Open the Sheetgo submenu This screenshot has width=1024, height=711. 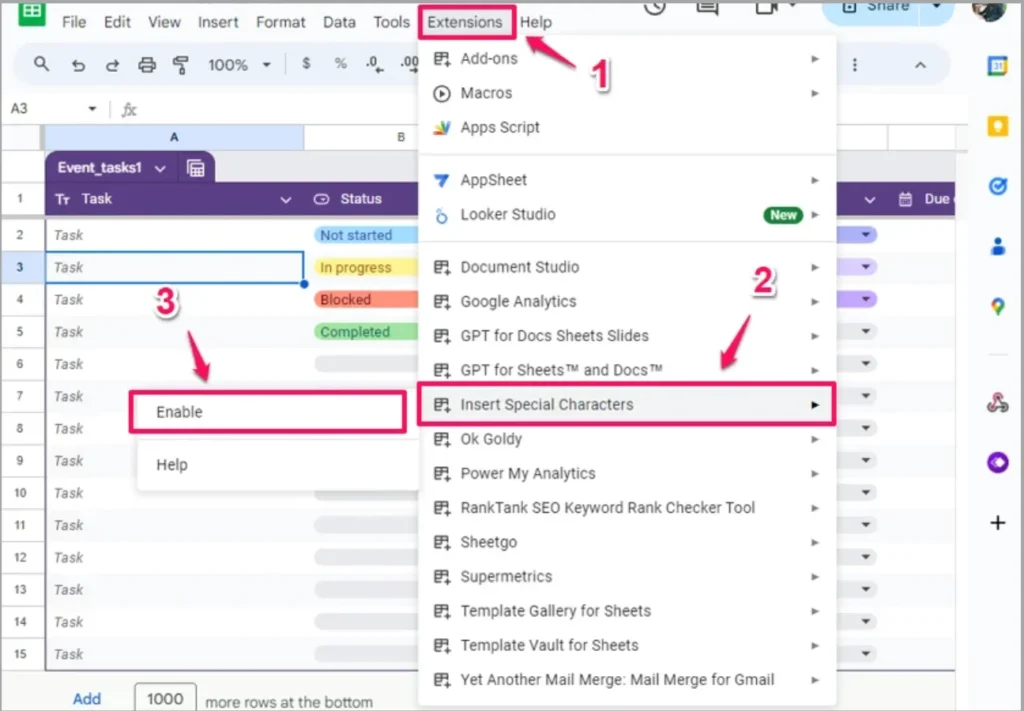click(x=627, y=542)
